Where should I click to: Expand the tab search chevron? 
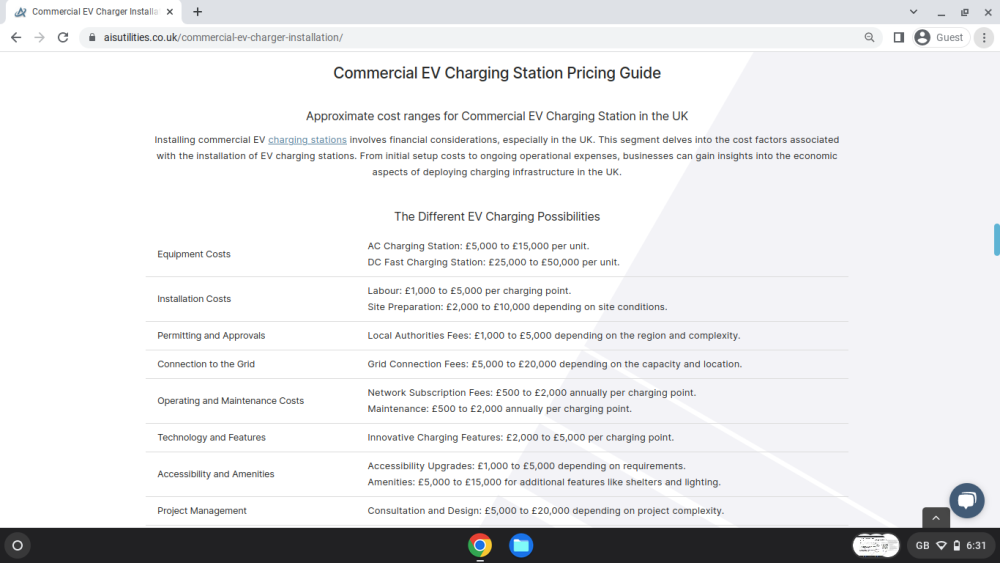click(913, 11)
